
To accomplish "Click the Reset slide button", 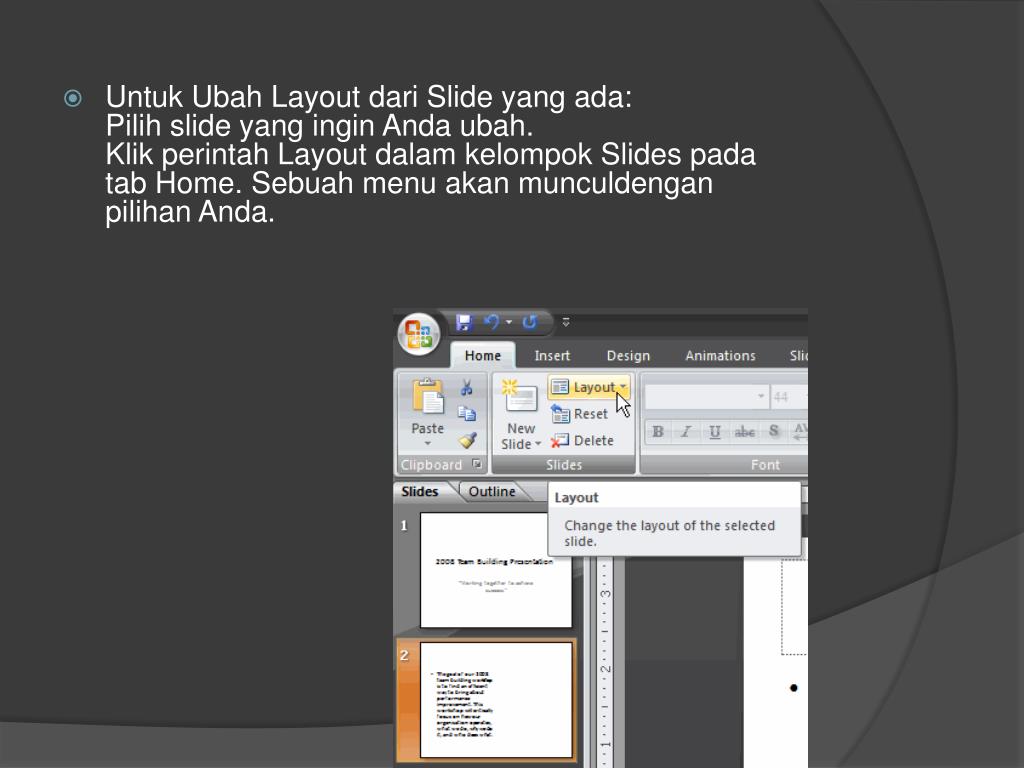I will (579, 414).
